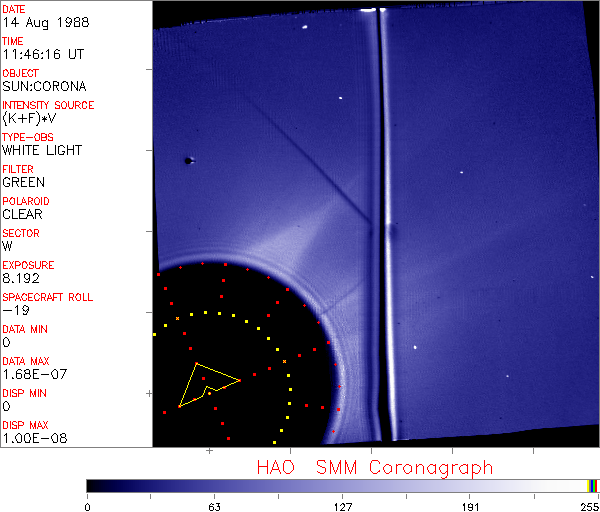Select the date value 14 Aug 1988
The width and height of the screenshot is (600, 512).
click(x=46, y=23)
